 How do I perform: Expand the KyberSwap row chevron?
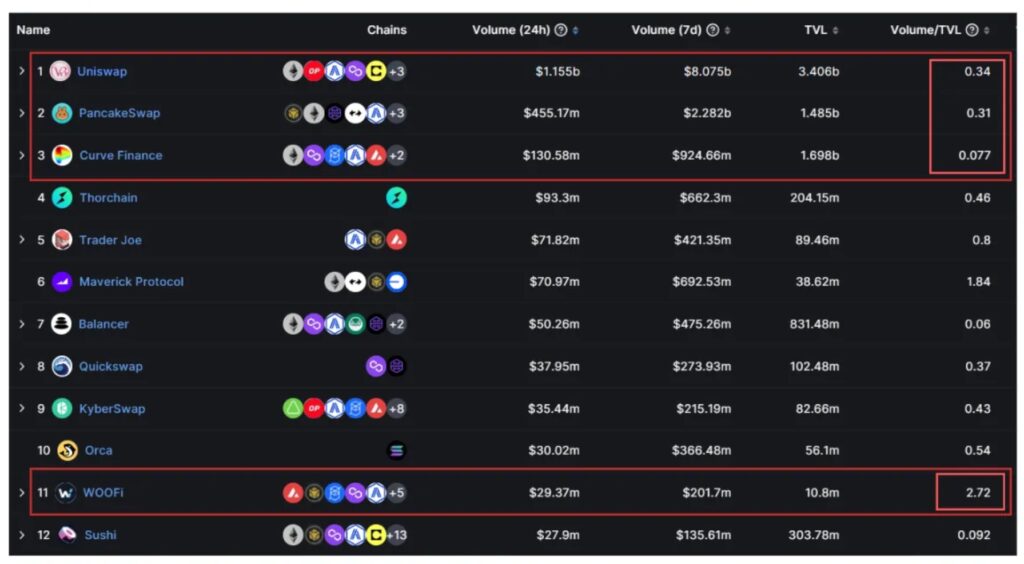(22, 408)
